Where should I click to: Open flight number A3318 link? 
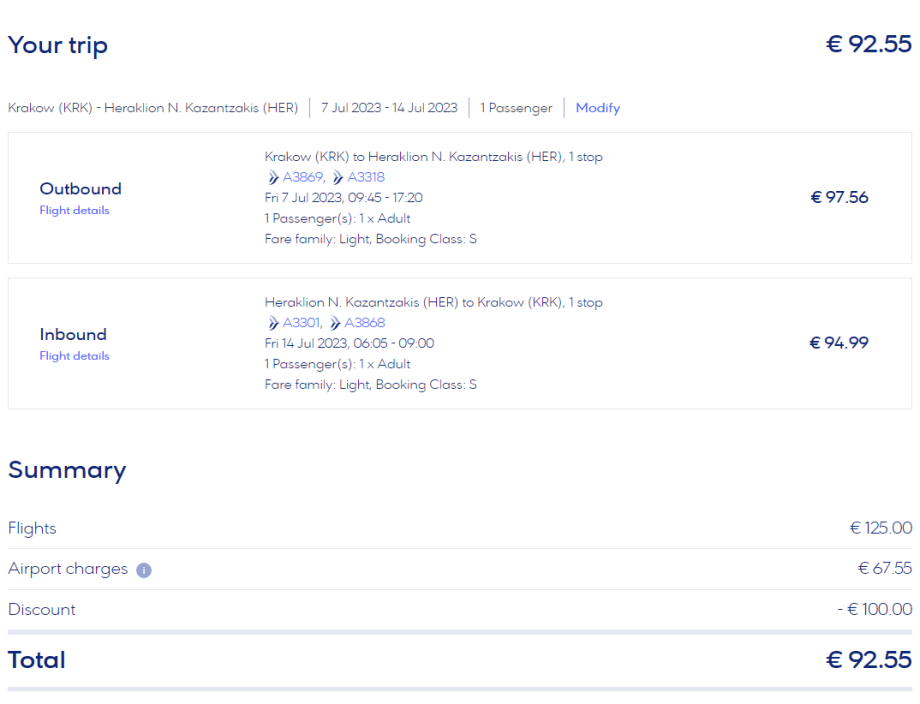366,178
